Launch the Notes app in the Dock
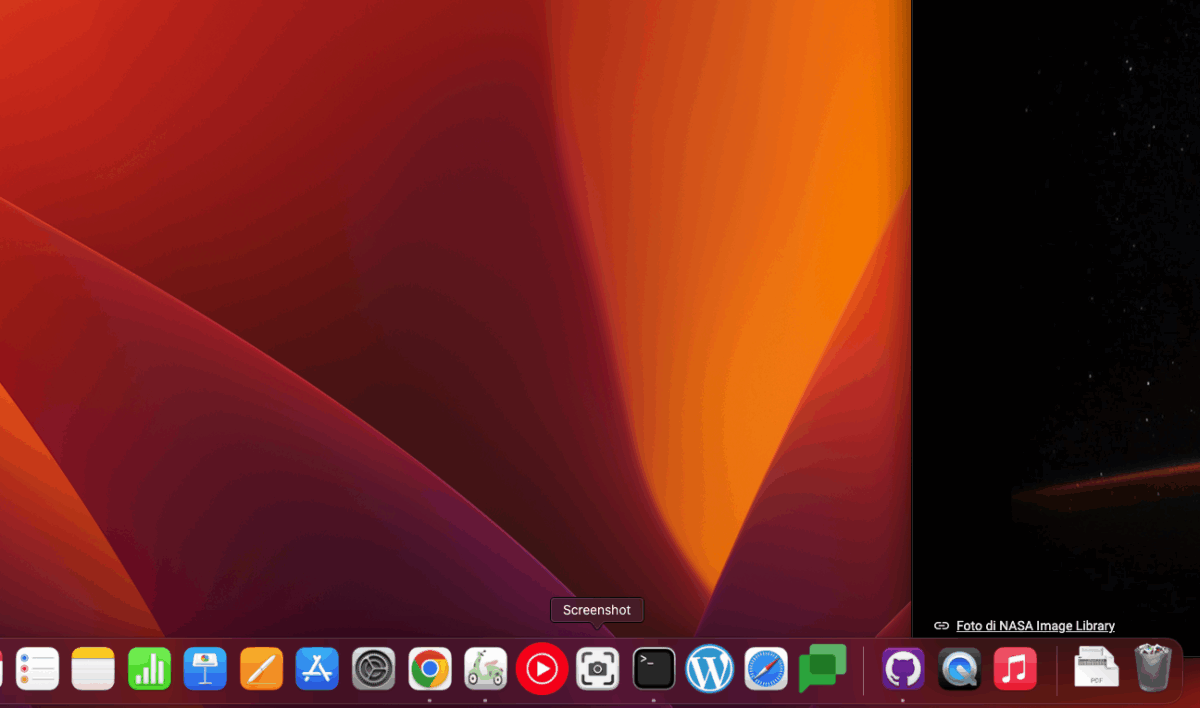The width and height of the screenshot is (1200, 708). 93,669
